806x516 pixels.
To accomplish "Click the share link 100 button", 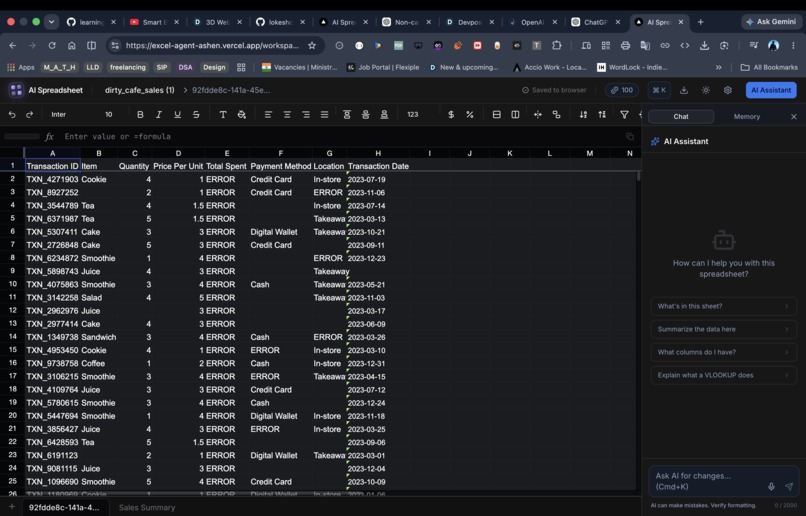I will coord(621,90).
